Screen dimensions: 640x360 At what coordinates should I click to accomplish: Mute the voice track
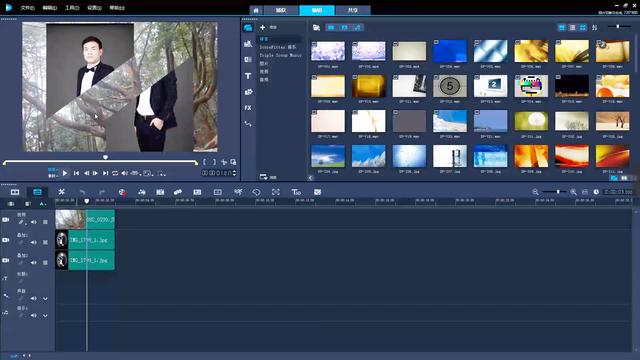click(33, 298)
